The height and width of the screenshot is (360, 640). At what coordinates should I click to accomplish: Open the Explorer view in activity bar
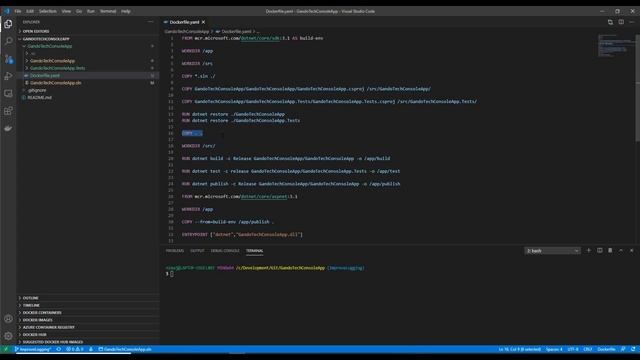click(8, 24)
